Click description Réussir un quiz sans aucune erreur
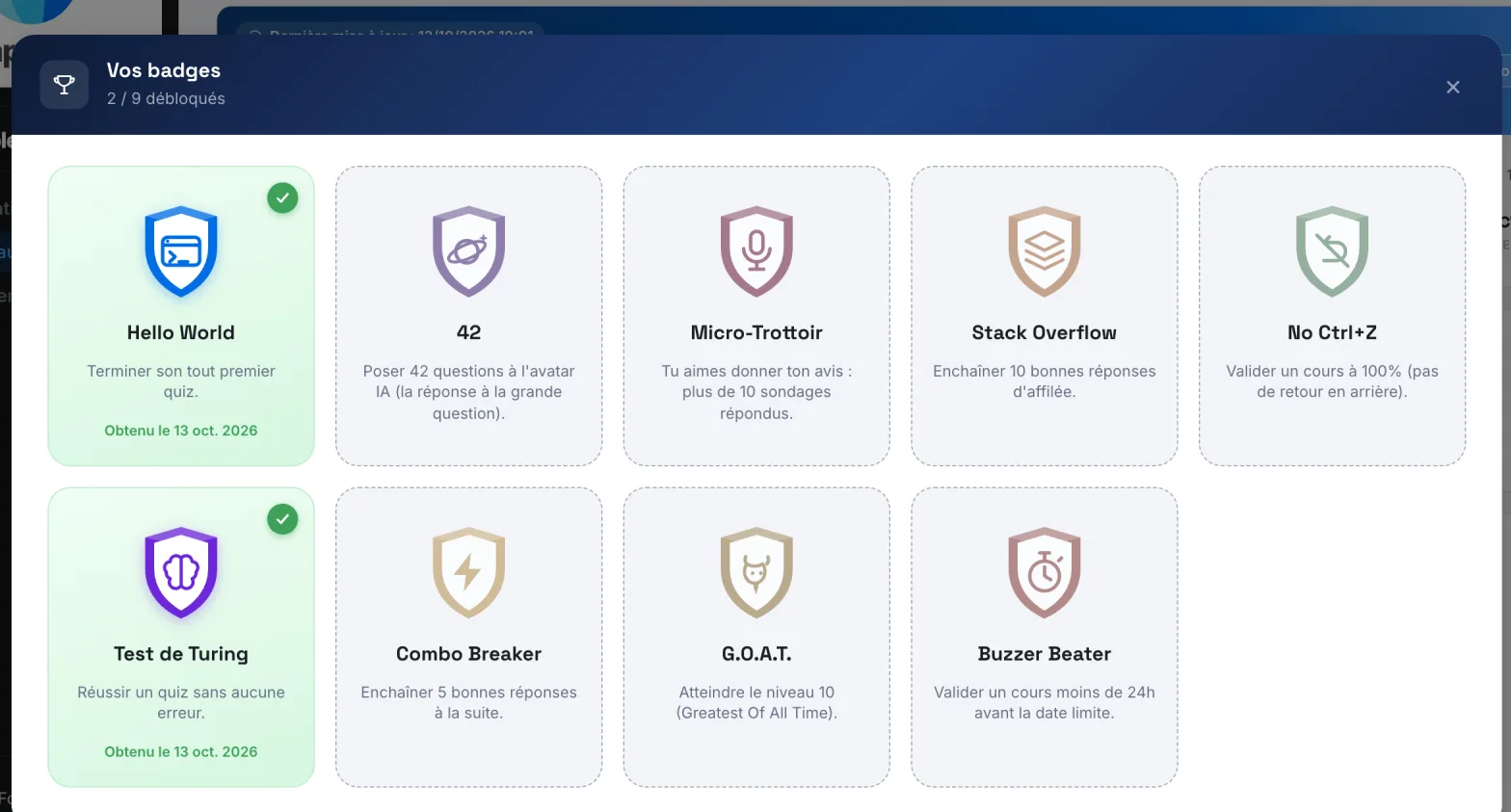This screenshot has width=1511, height=812. pyautogui.click(x=181, y=702)
